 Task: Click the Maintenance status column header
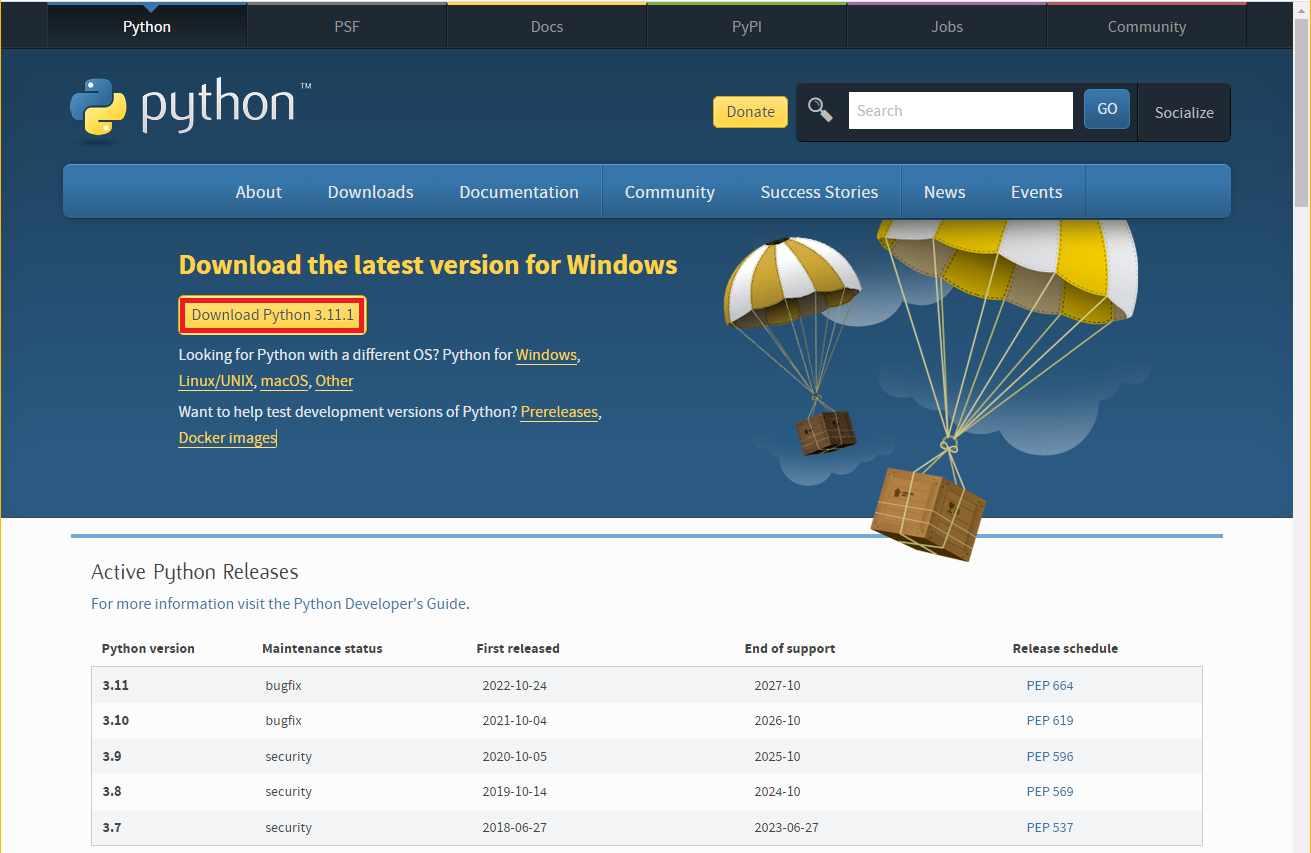point(322,649)
